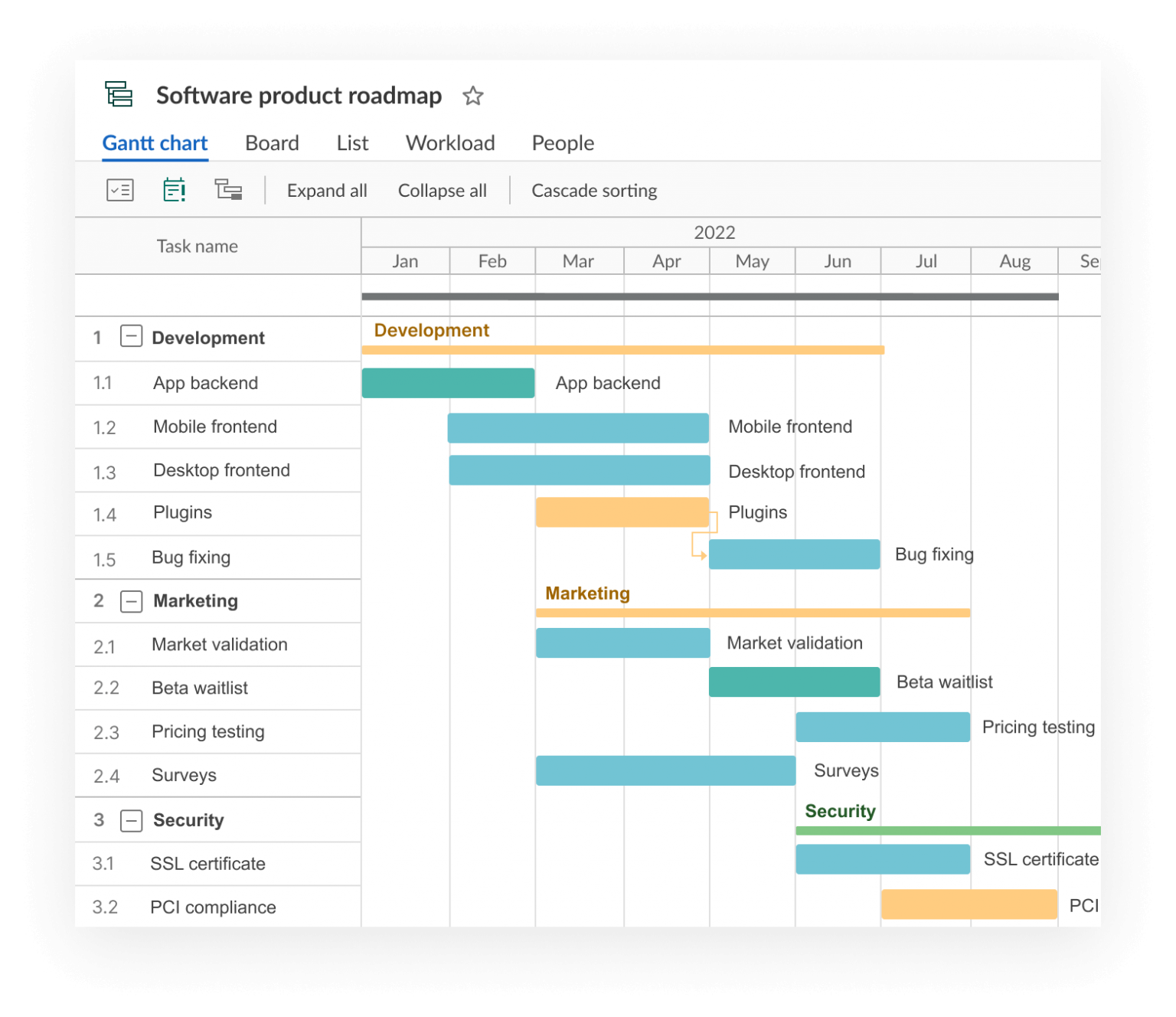
Task: Switch to the People view
Action: (x=563, y=143)
